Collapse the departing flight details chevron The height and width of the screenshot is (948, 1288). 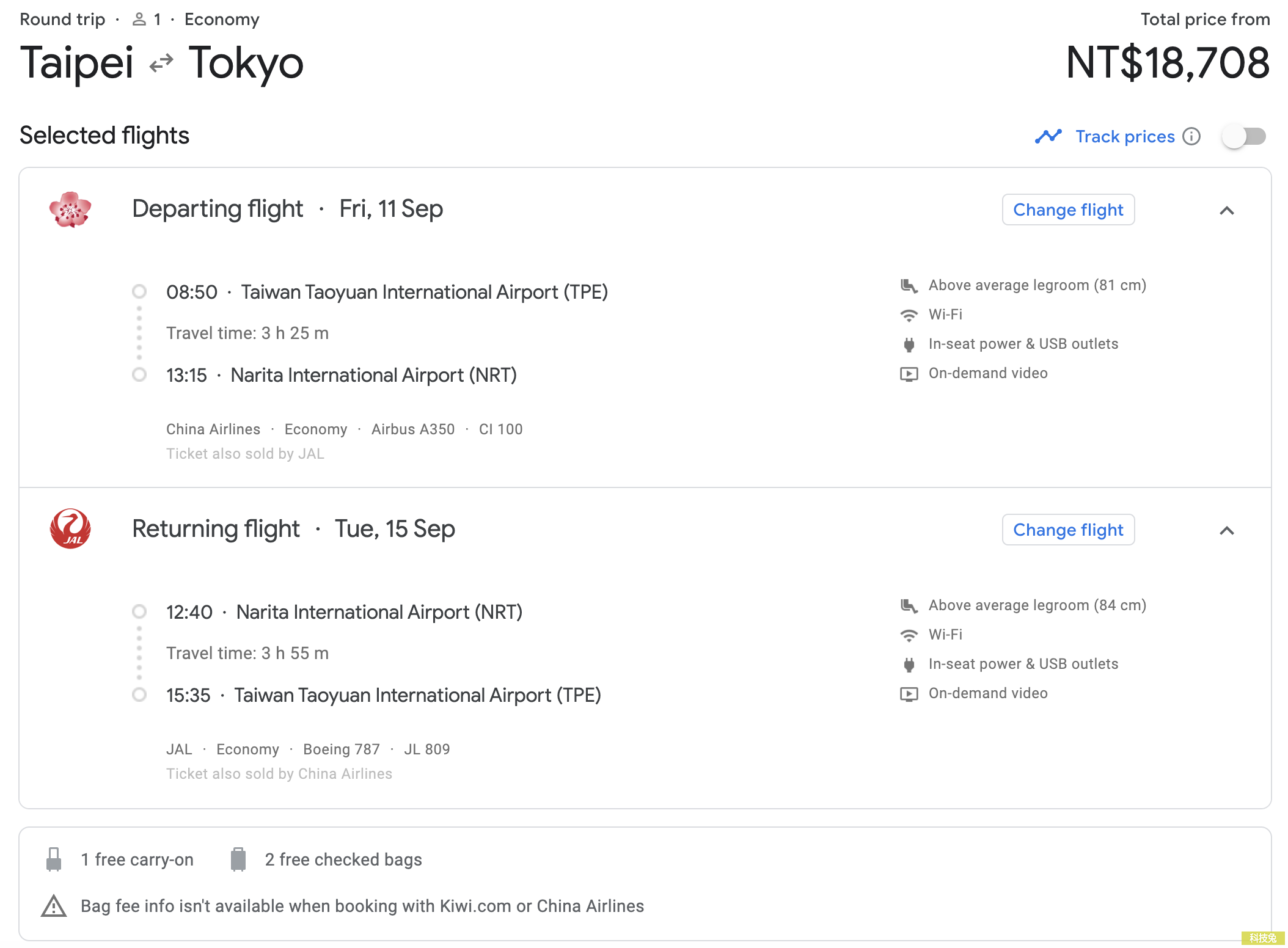coord(1226,211)
